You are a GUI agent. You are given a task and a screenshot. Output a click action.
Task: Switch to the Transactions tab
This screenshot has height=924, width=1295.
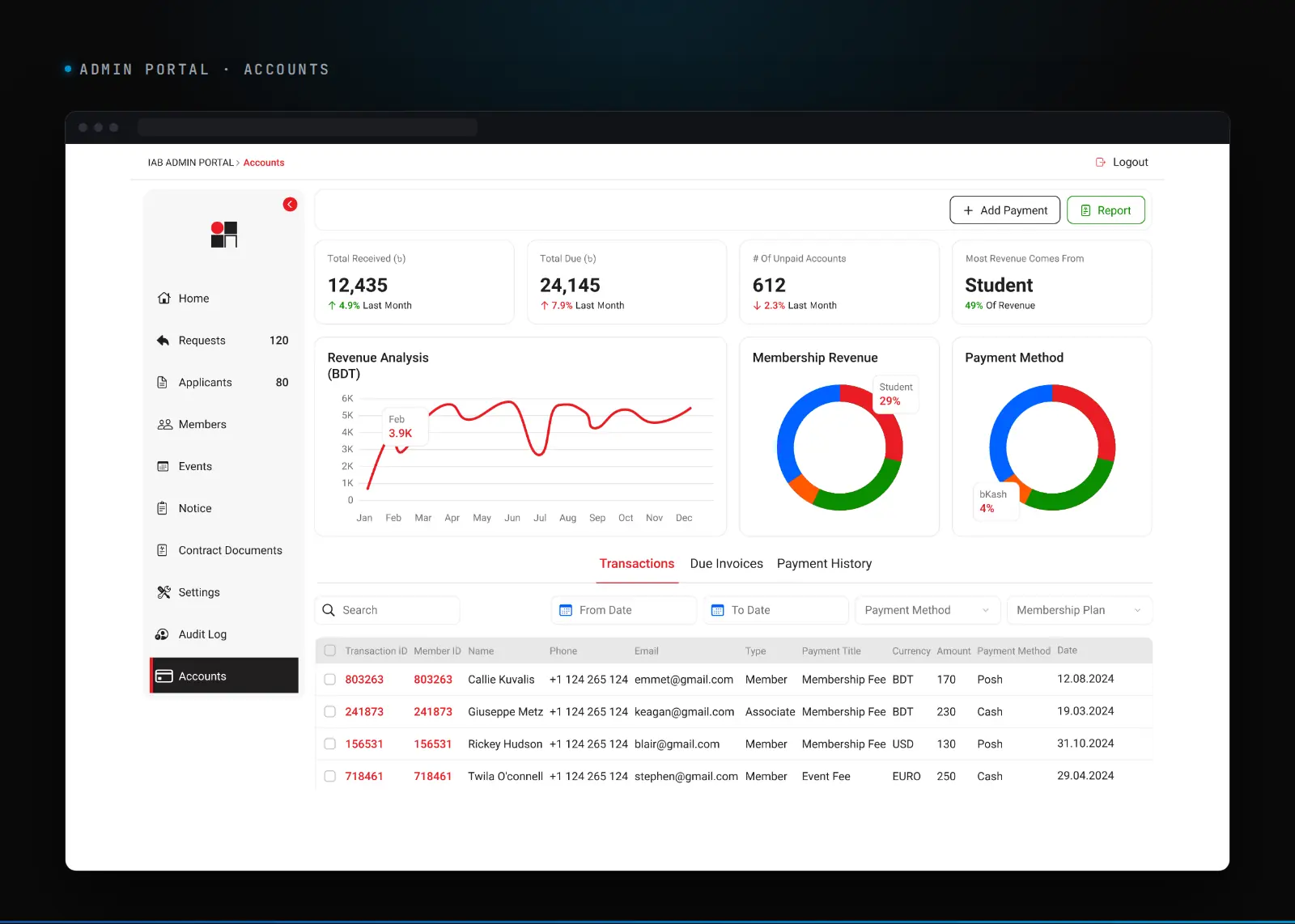click(x=637, y=564)
